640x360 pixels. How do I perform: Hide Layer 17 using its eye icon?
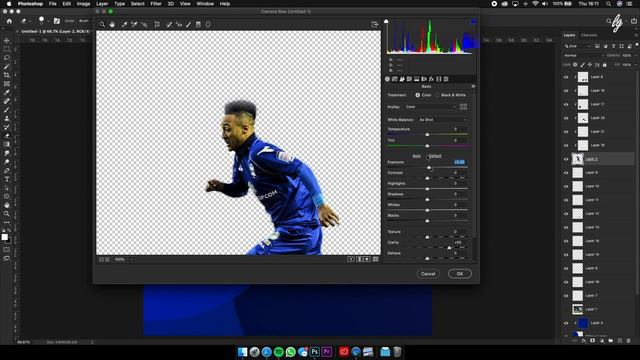pos(566,104)
